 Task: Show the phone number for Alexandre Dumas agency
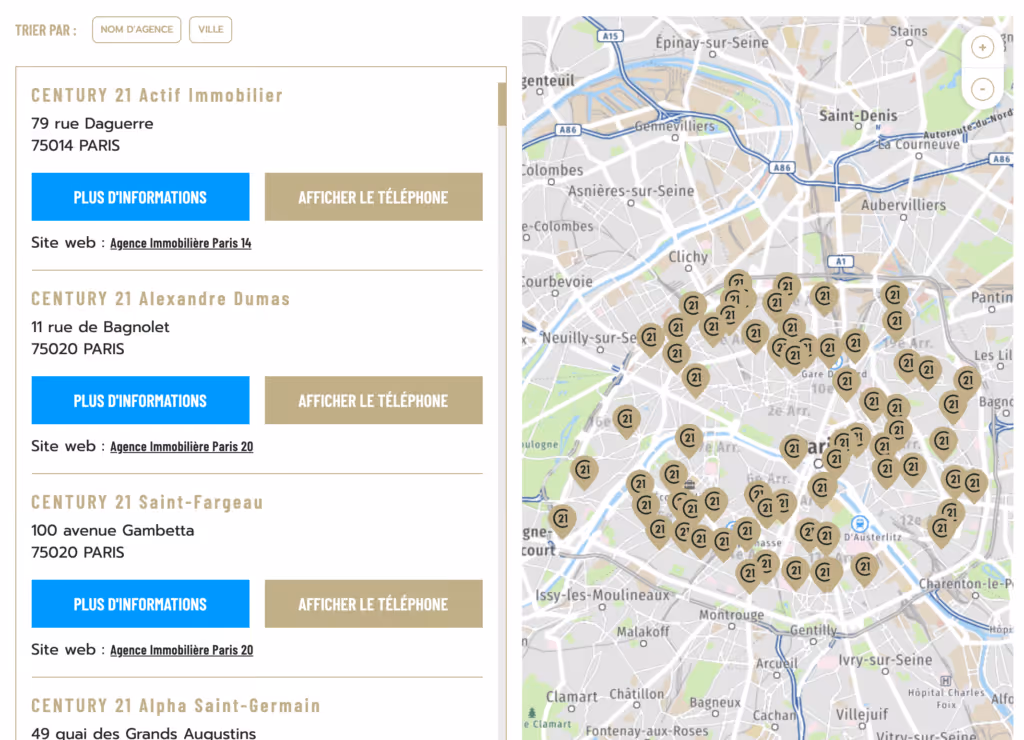(x=374, y=400)
